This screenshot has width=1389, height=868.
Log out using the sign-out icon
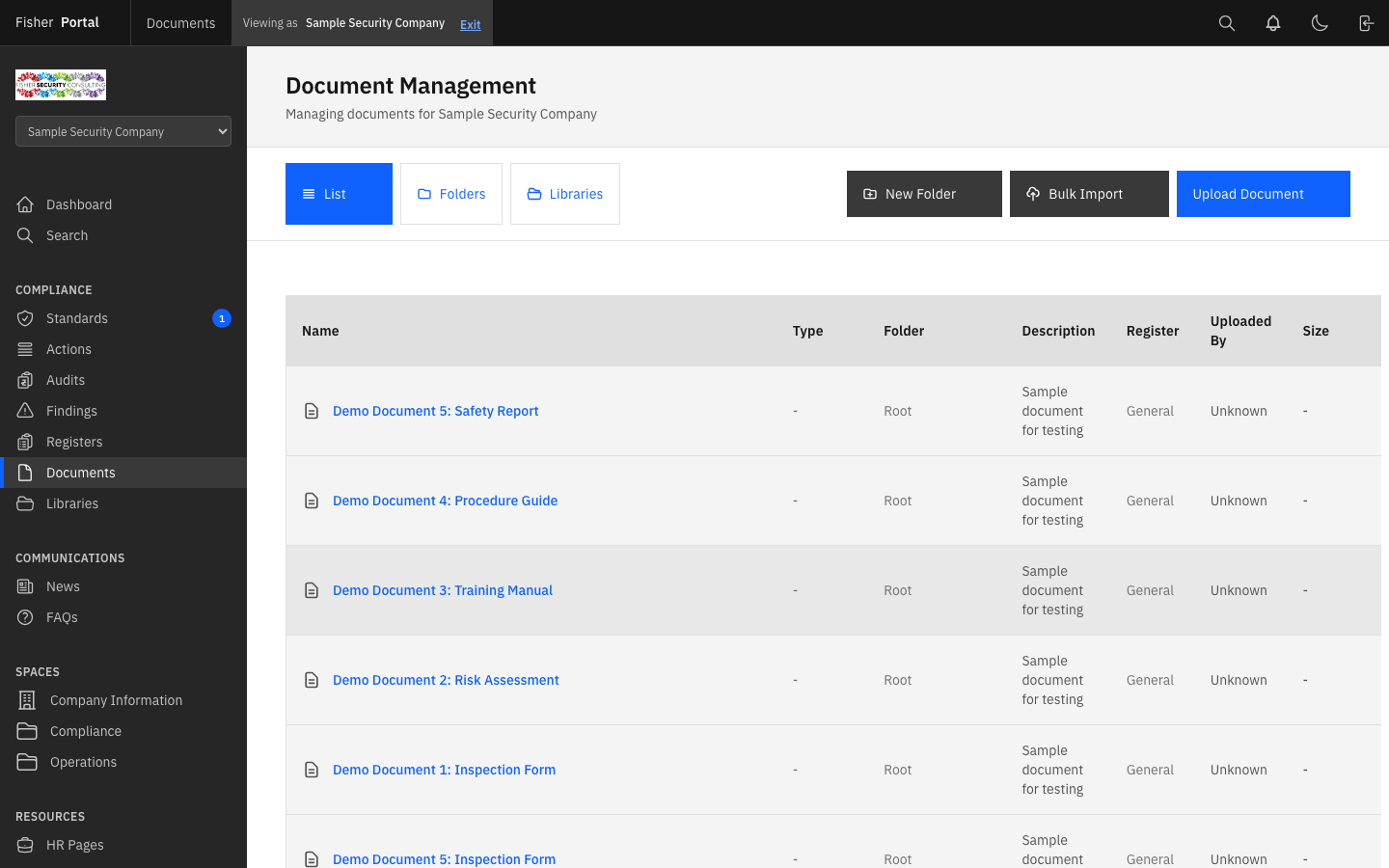pyautogui.click(x=1366, y=22)
